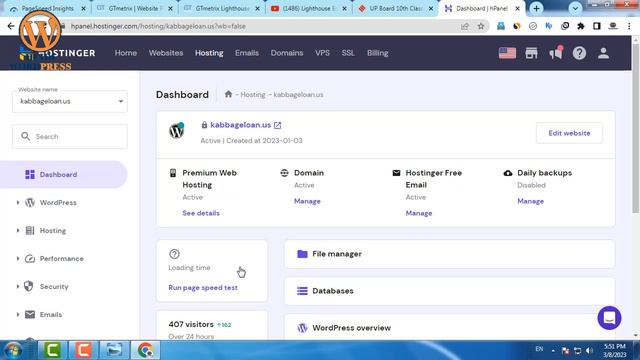Open the Databases card
640x360 pixels.
point(449,291)
